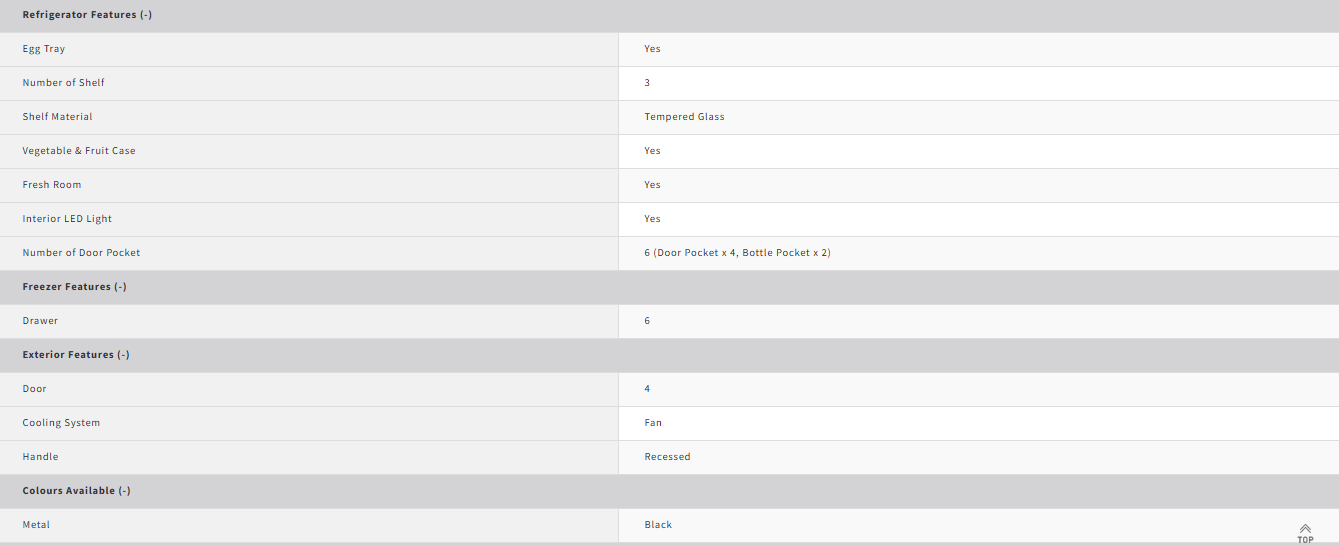Viewport: 1339px width, 545px height.
Task: Select the Egg Tray row label
Action: coord(44,49)
